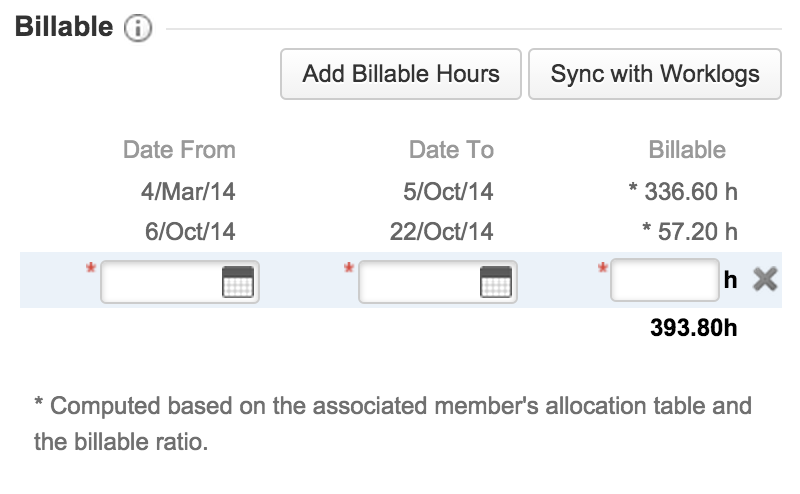Viewport: 800px width, 494px height.
Task: Remove the new billable row with X
Action: (x=765, y=280)
